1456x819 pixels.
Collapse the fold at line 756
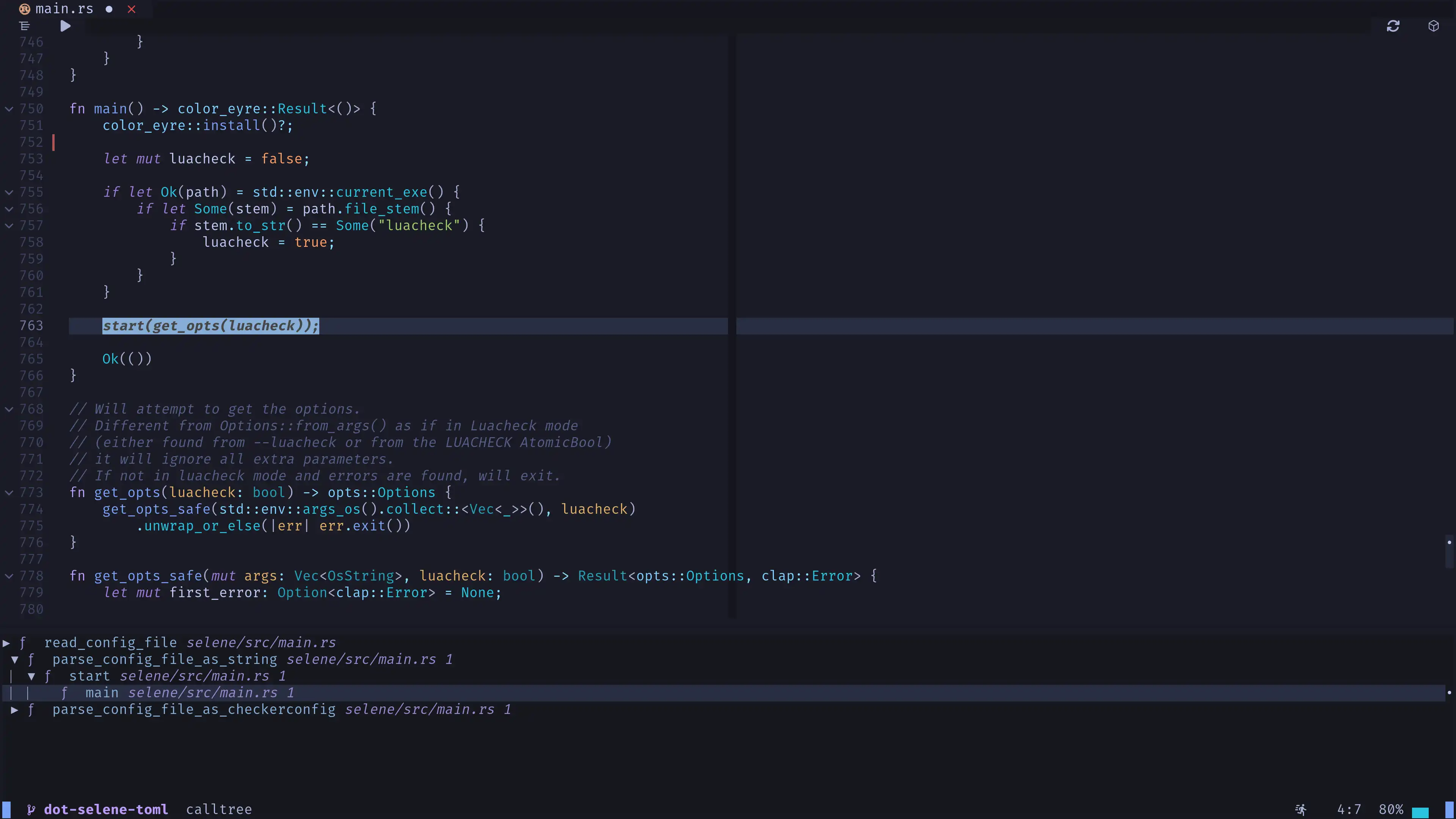pos(9,209)
